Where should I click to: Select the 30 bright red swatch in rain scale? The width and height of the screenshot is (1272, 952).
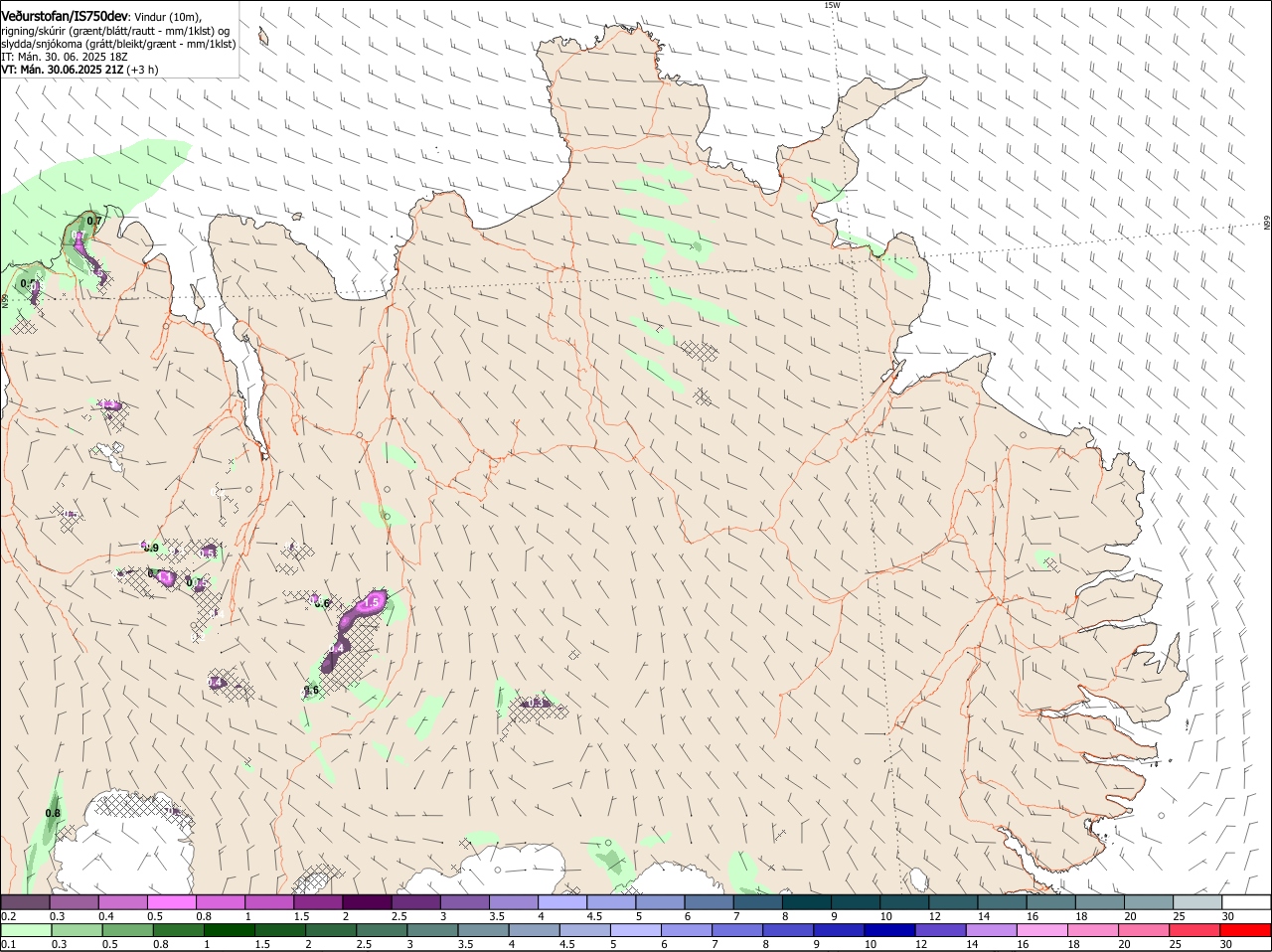1246,930
